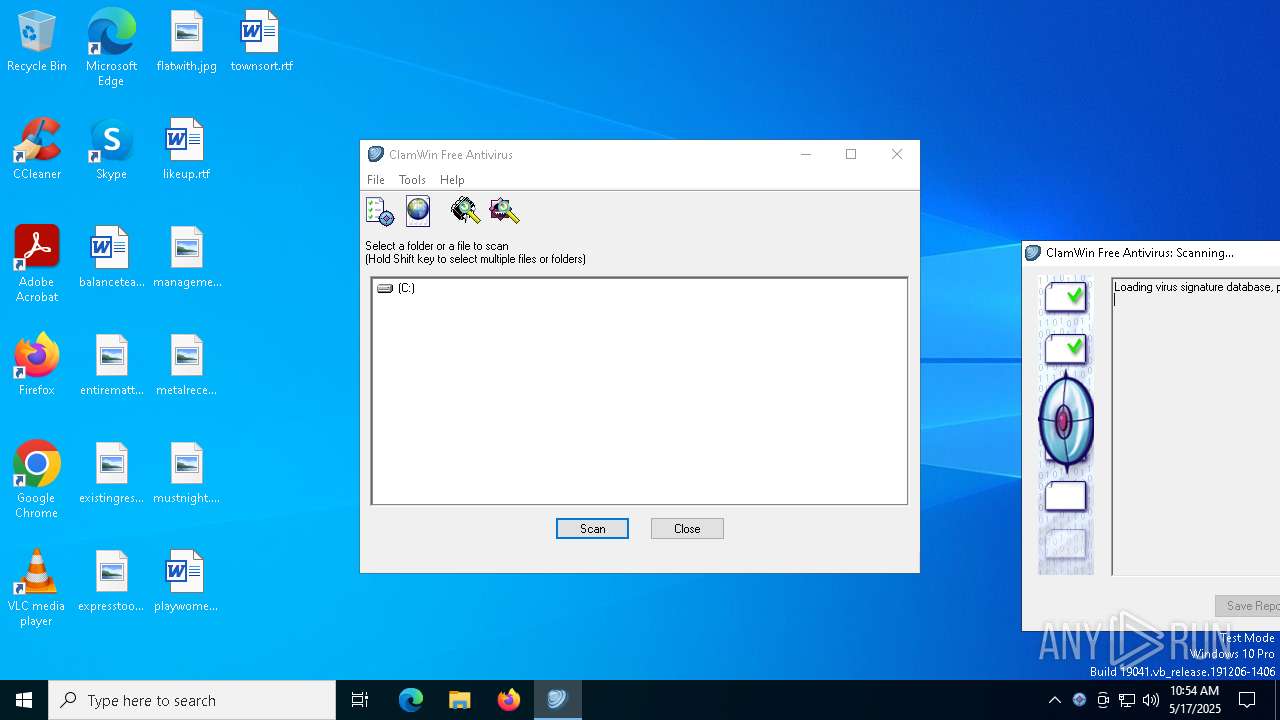Switch to ClamWin via its taskbar button
This screenshot has height=720, width=1280.
click(557, 700)
